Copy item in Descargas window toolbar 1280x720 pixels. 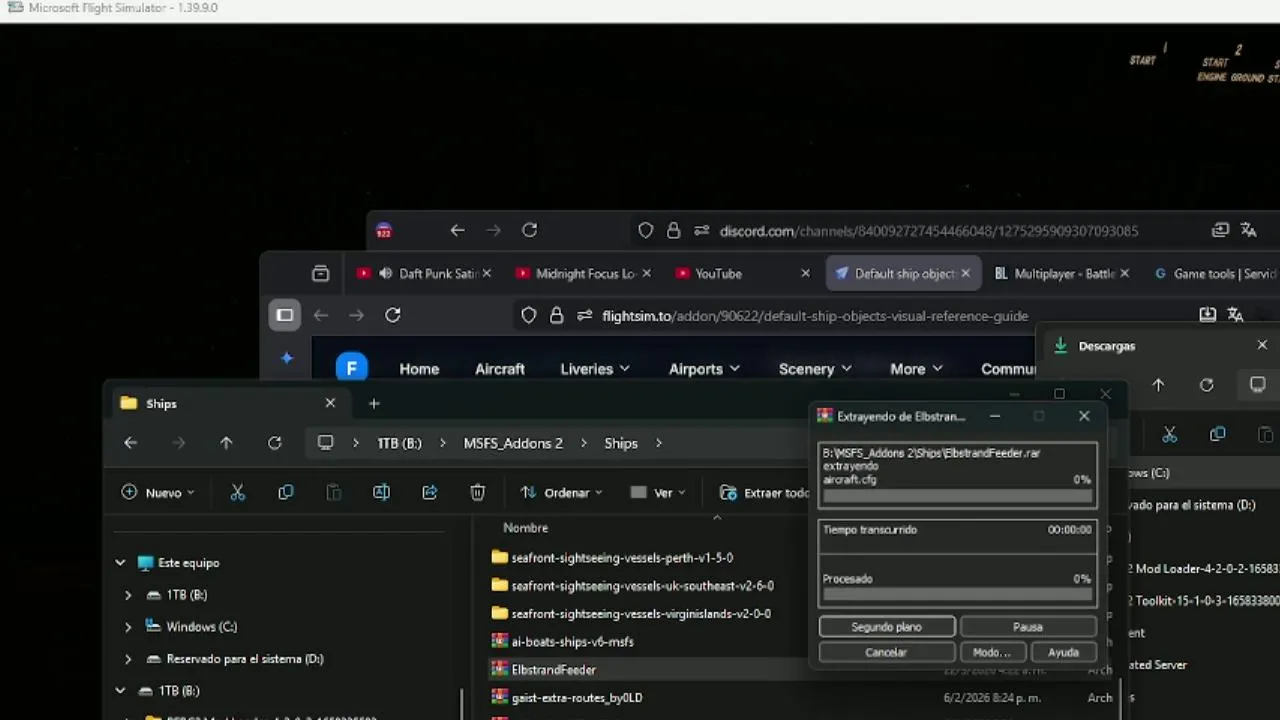1217,434
